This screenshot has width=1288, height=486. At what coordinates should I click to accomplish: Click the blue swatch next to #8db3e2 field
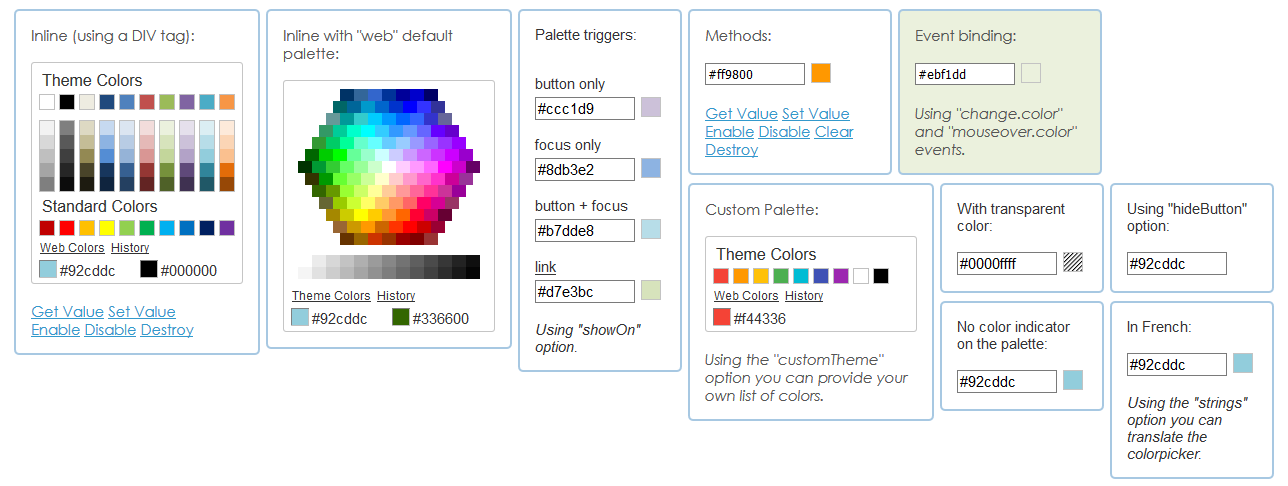[651, 168]
